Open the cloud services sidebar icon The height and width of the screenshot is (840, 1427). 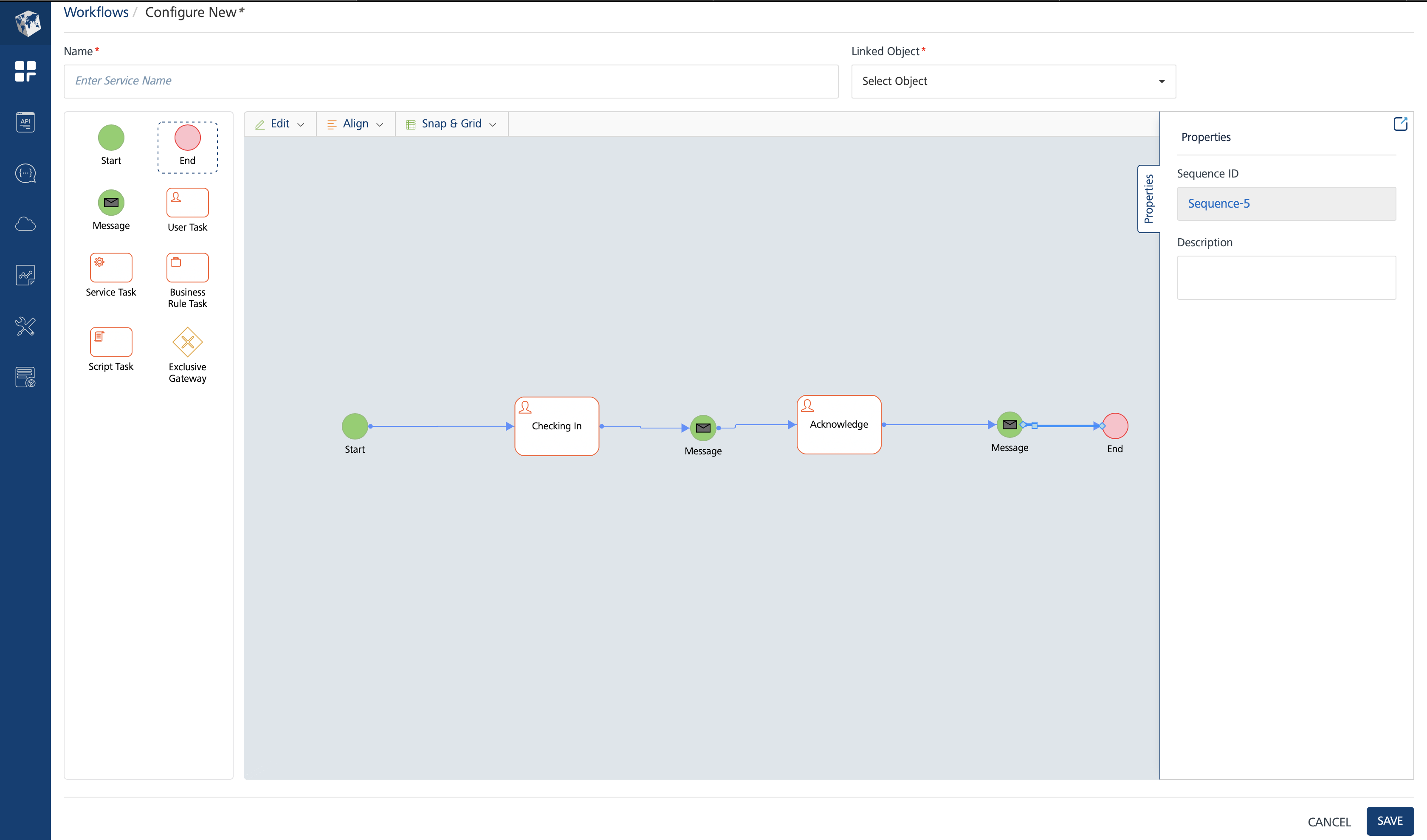[x=25, y=224]
